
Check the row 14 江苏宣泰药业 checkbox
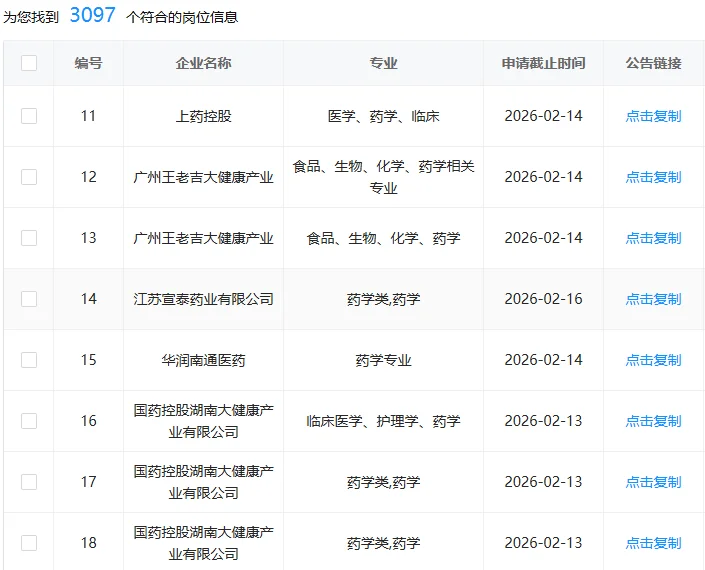pyautogui.click(x=29, y=299)
